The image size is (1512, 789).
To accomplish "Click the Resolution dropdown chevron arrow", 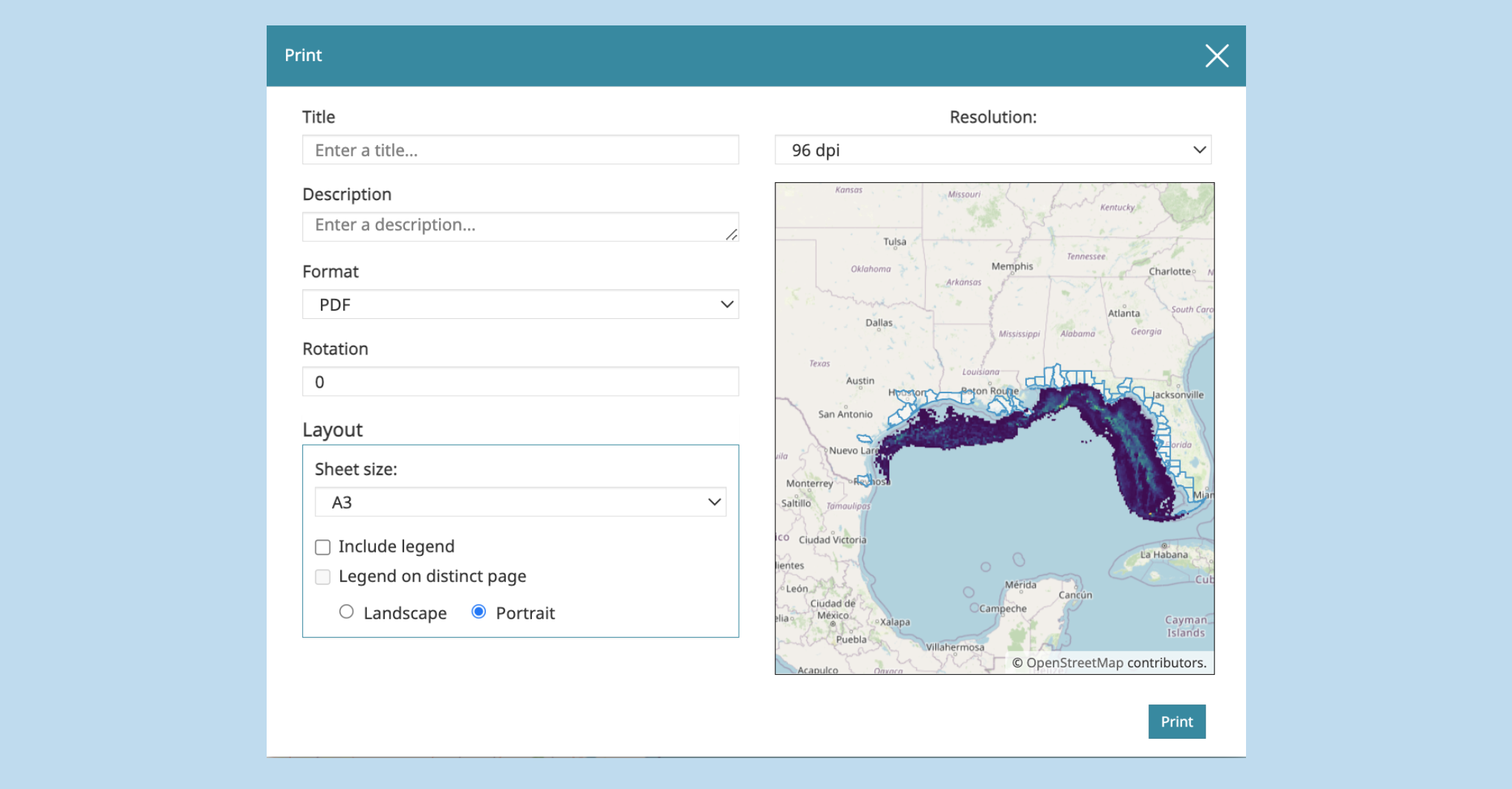I will (x=1199, y=150).
